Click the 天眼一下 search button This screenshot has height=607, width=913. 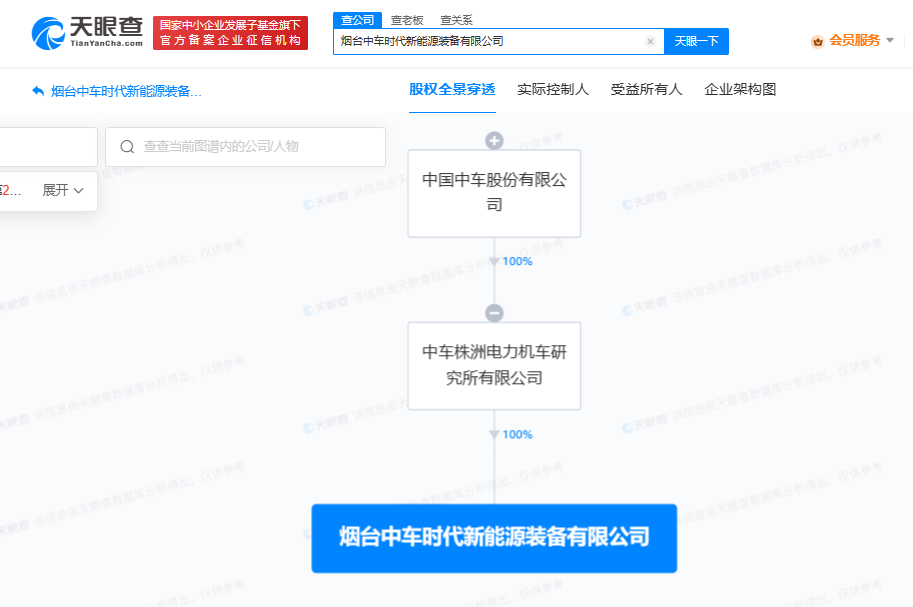[x=696, y=41]
